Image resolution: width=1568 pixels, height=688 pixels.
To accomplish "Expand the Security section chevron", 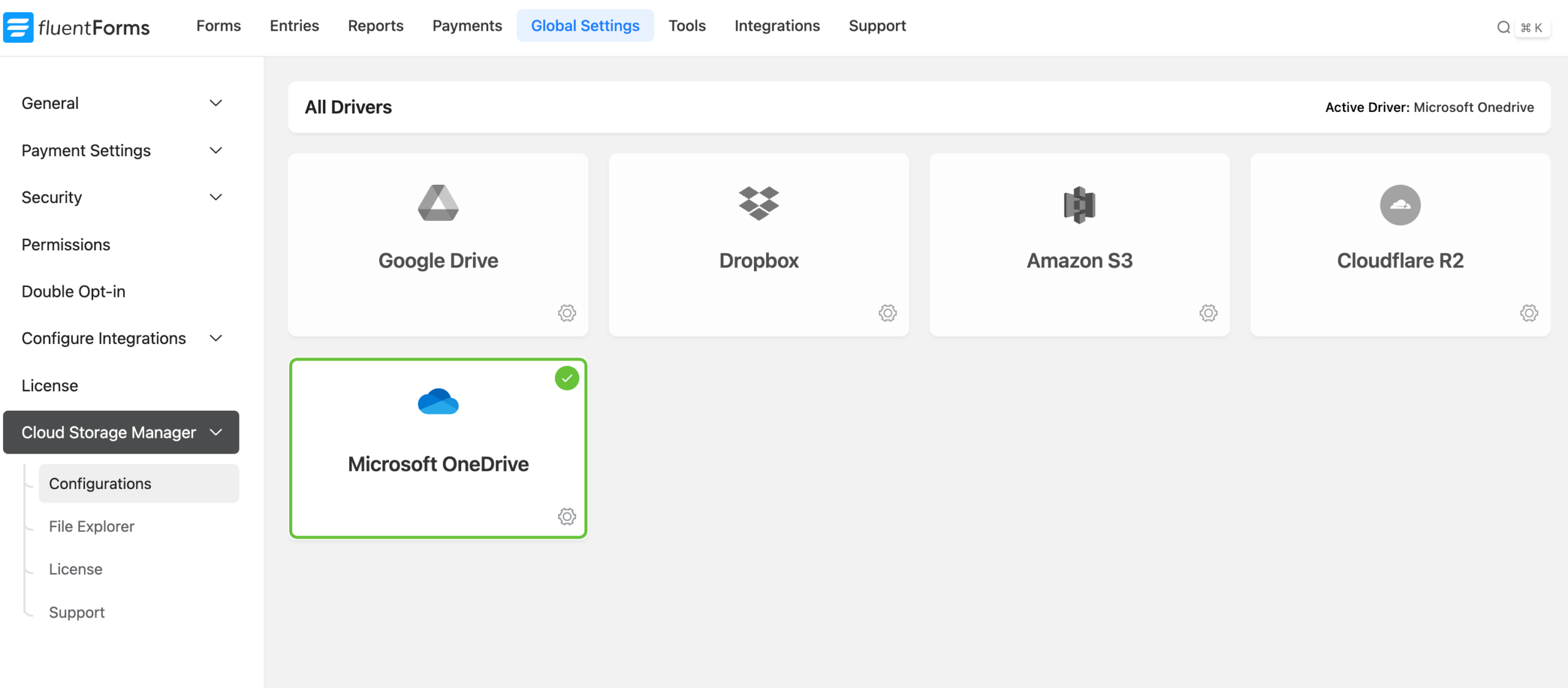I will point(216,197).
